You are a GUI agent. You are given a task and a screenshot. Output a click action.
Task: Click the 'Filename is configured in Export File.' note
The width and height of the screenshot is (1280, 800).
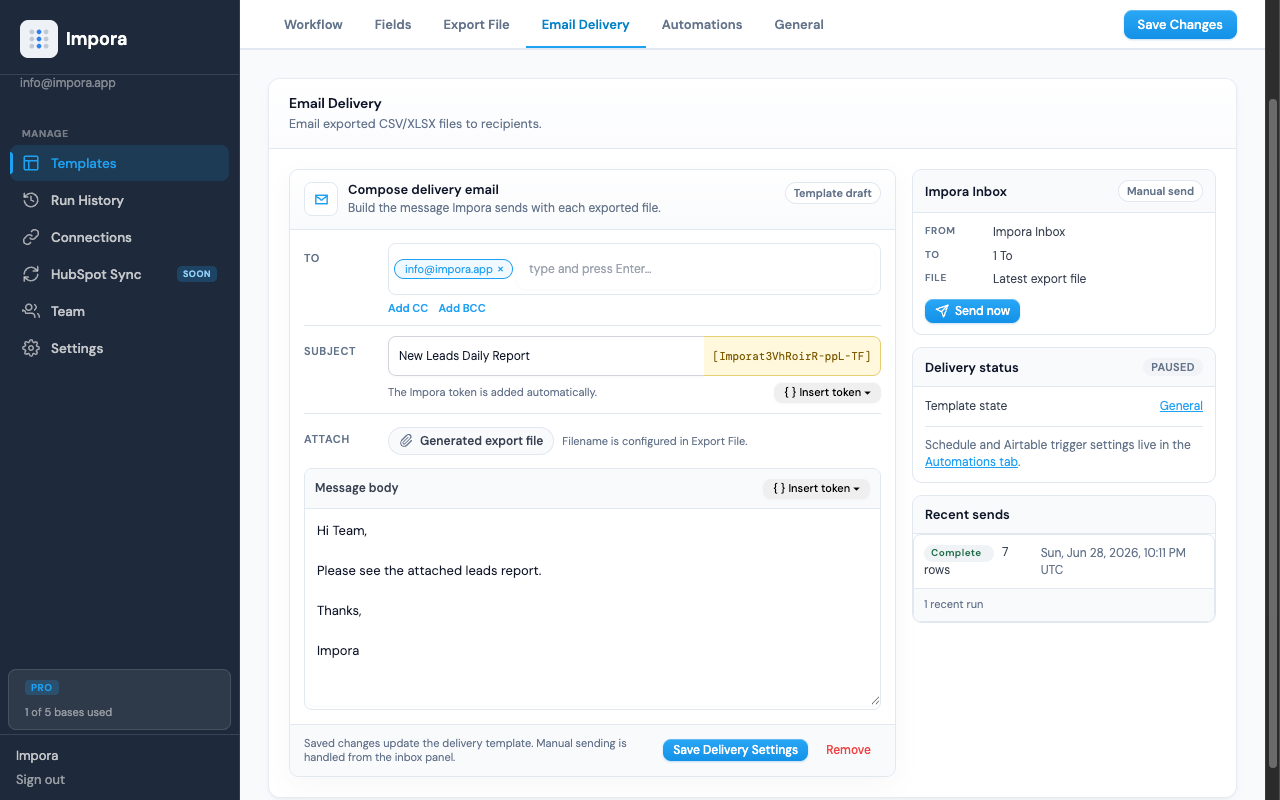654,441
